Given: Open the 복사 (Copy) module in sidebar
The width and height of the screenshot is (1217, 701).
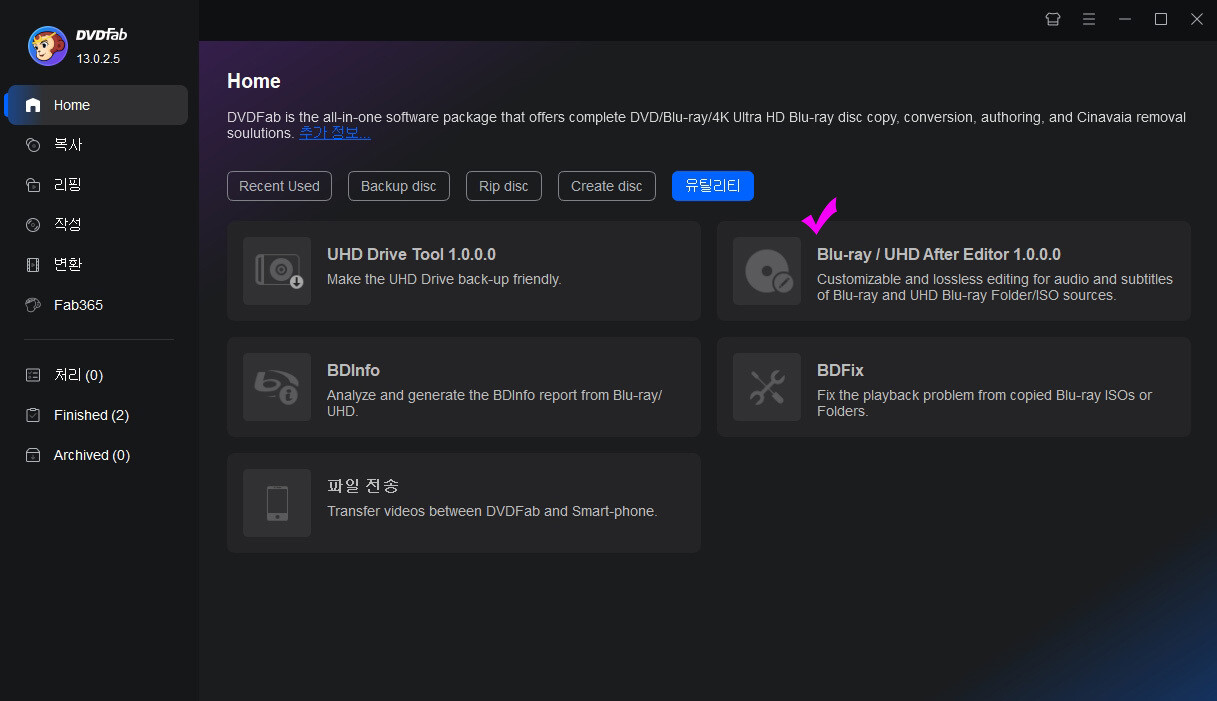Looking at the screenshot, I should 67,145.
